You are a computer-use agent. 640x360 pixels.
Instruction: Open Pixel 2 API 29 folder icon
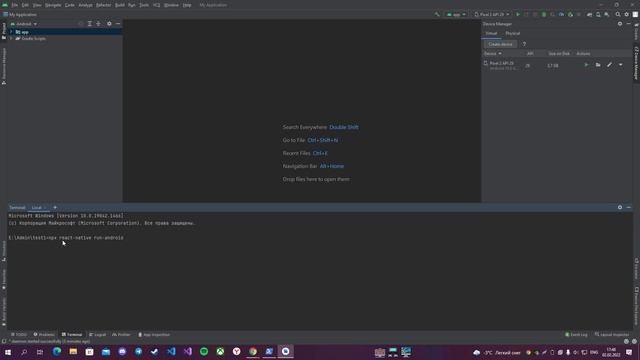(598, 65)
